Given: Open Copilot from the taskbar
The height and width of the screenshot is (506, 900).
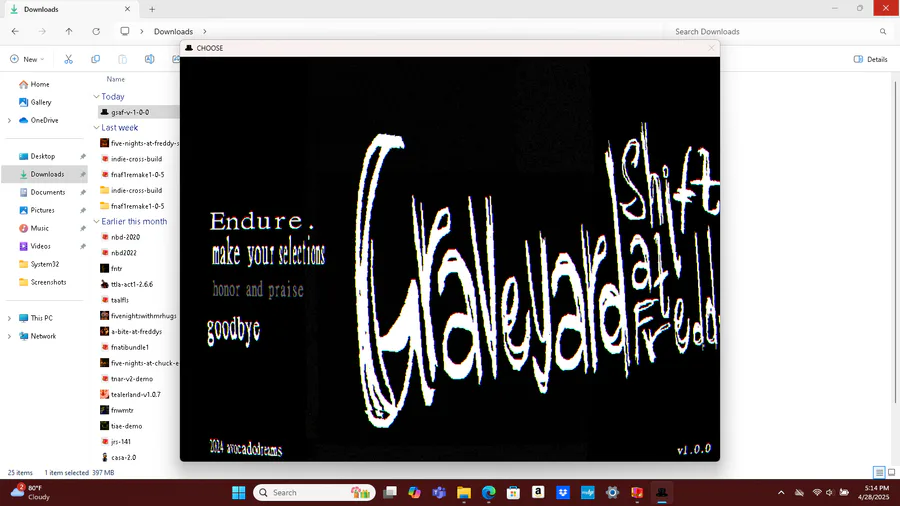Looking at the screenshot, I should pos(414,492).
